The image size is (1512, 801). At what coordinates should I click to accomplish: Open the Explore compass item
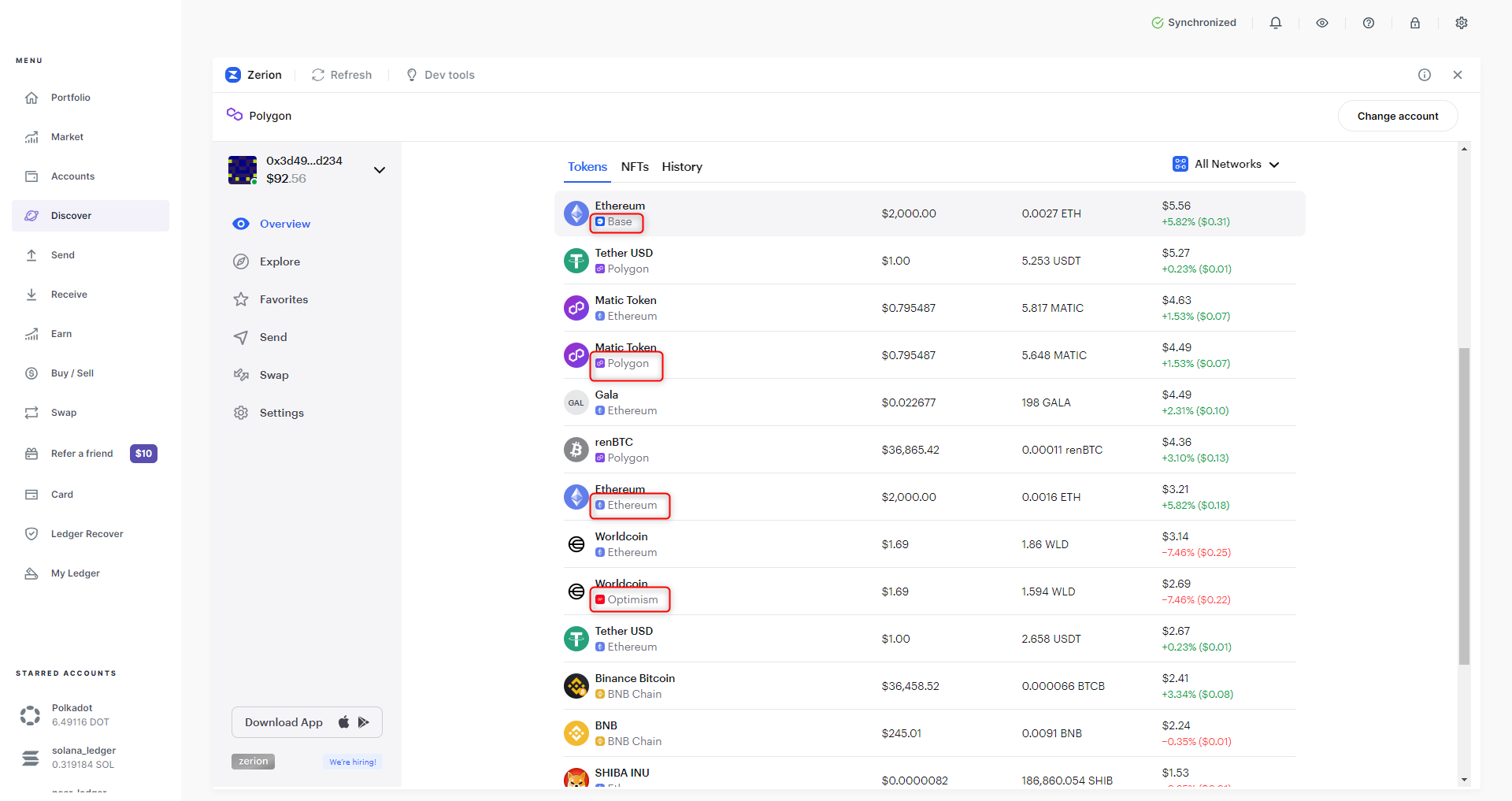click(x=280, y=261)
